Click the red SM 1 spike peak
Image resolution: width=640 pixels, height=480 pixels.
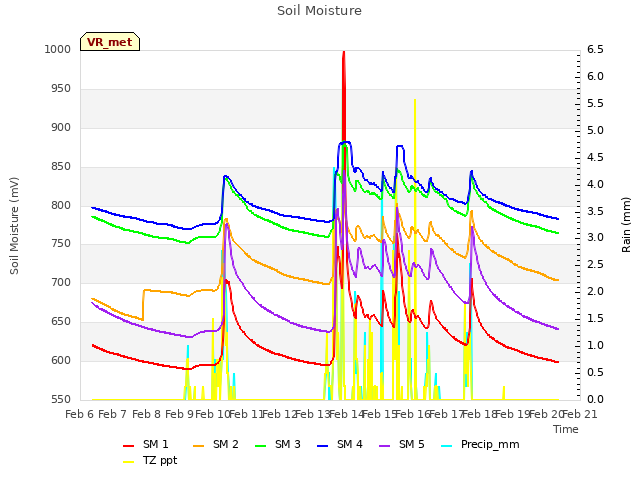point(344,52)
